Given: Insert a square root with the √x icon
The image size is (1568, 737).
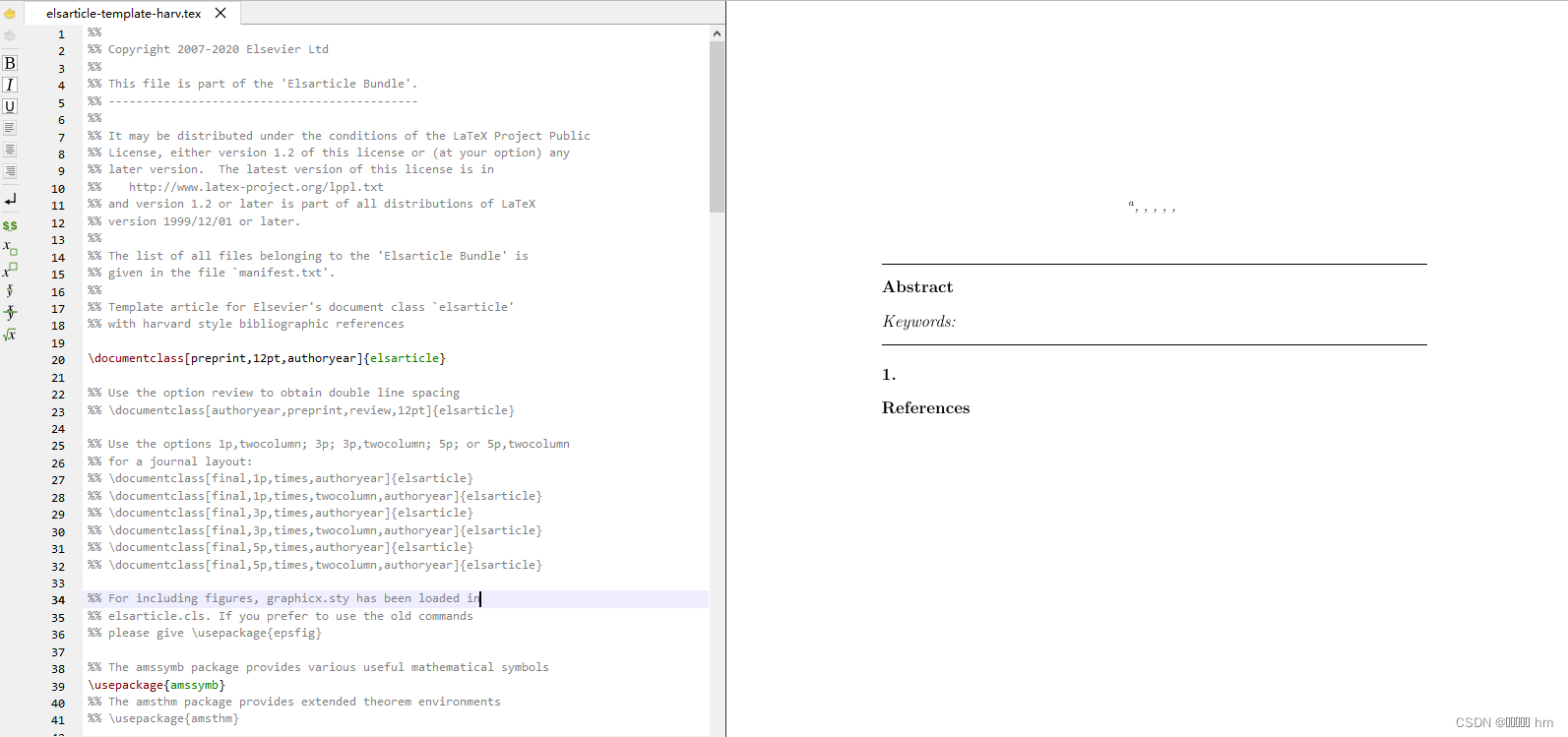Looking at the screenshot, I should pos(10,335).
